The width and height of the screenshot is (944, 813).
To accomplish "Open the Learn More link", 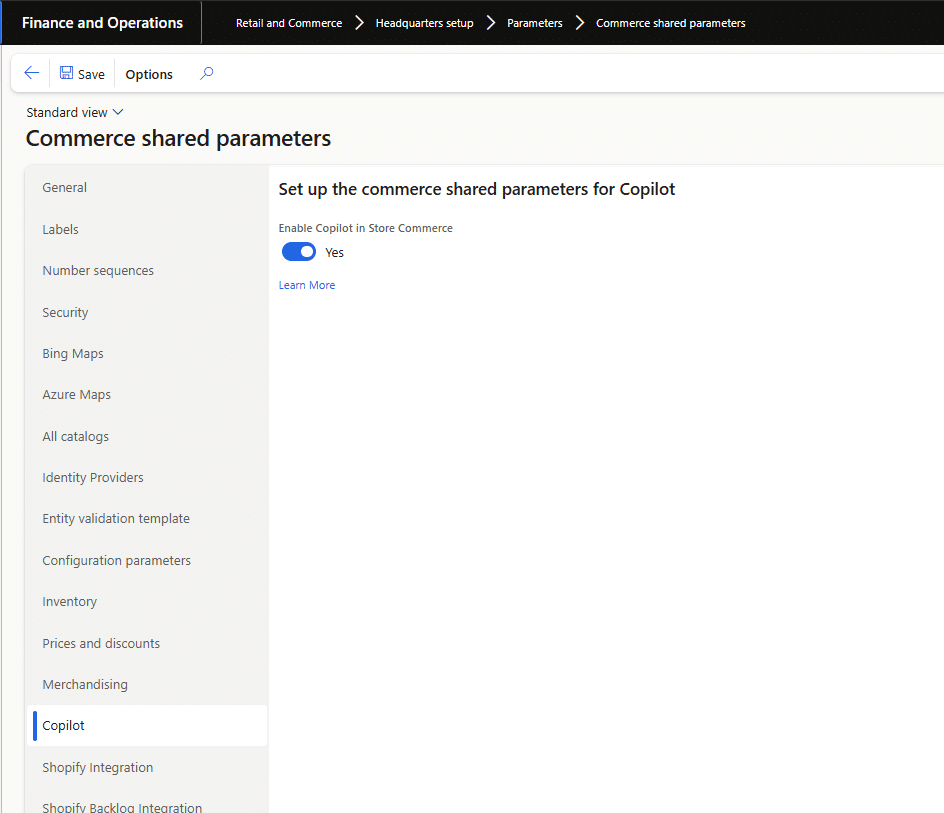I will pos(307,285).
